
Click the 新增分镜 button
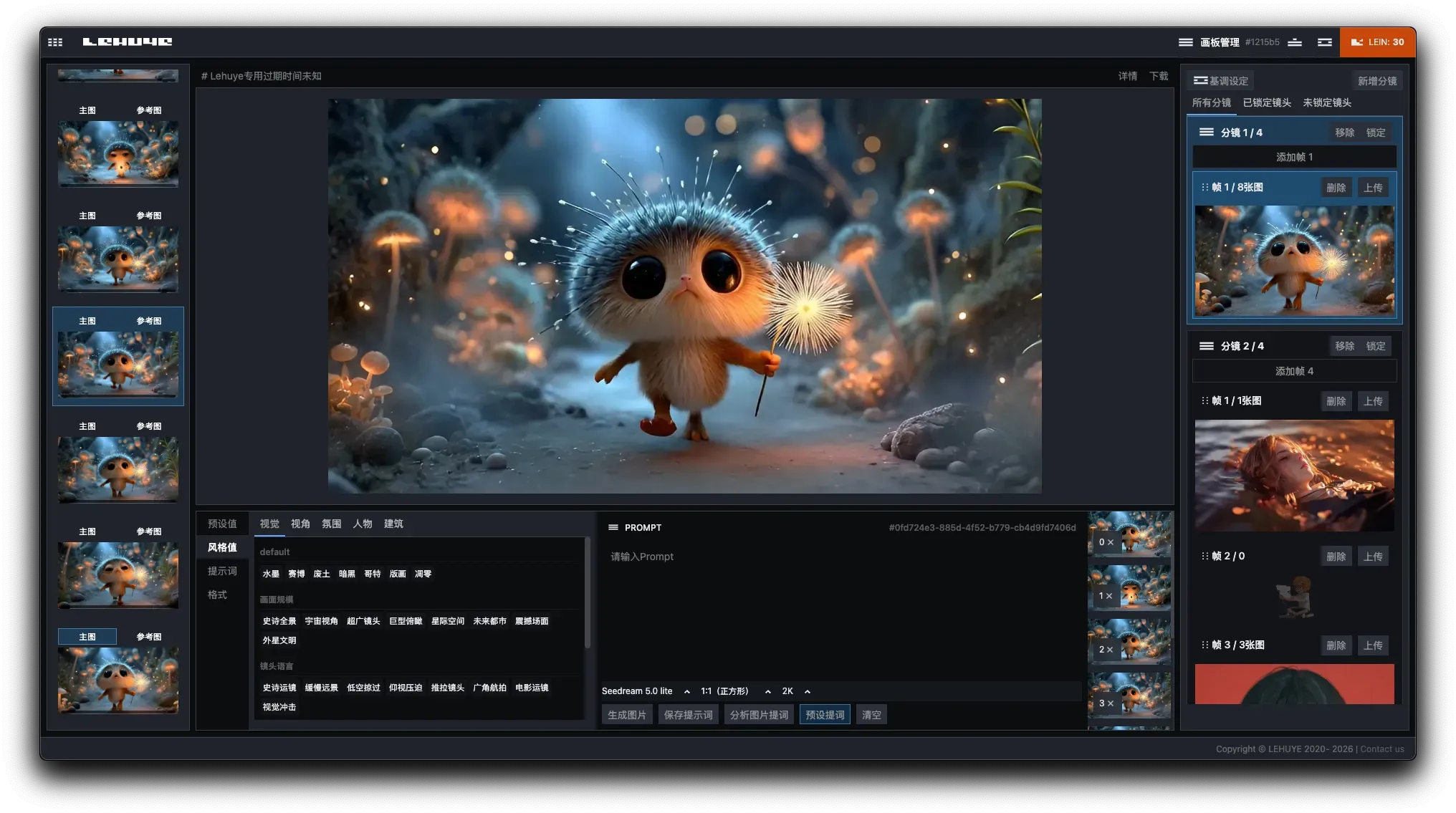(x=1377, y=81)
